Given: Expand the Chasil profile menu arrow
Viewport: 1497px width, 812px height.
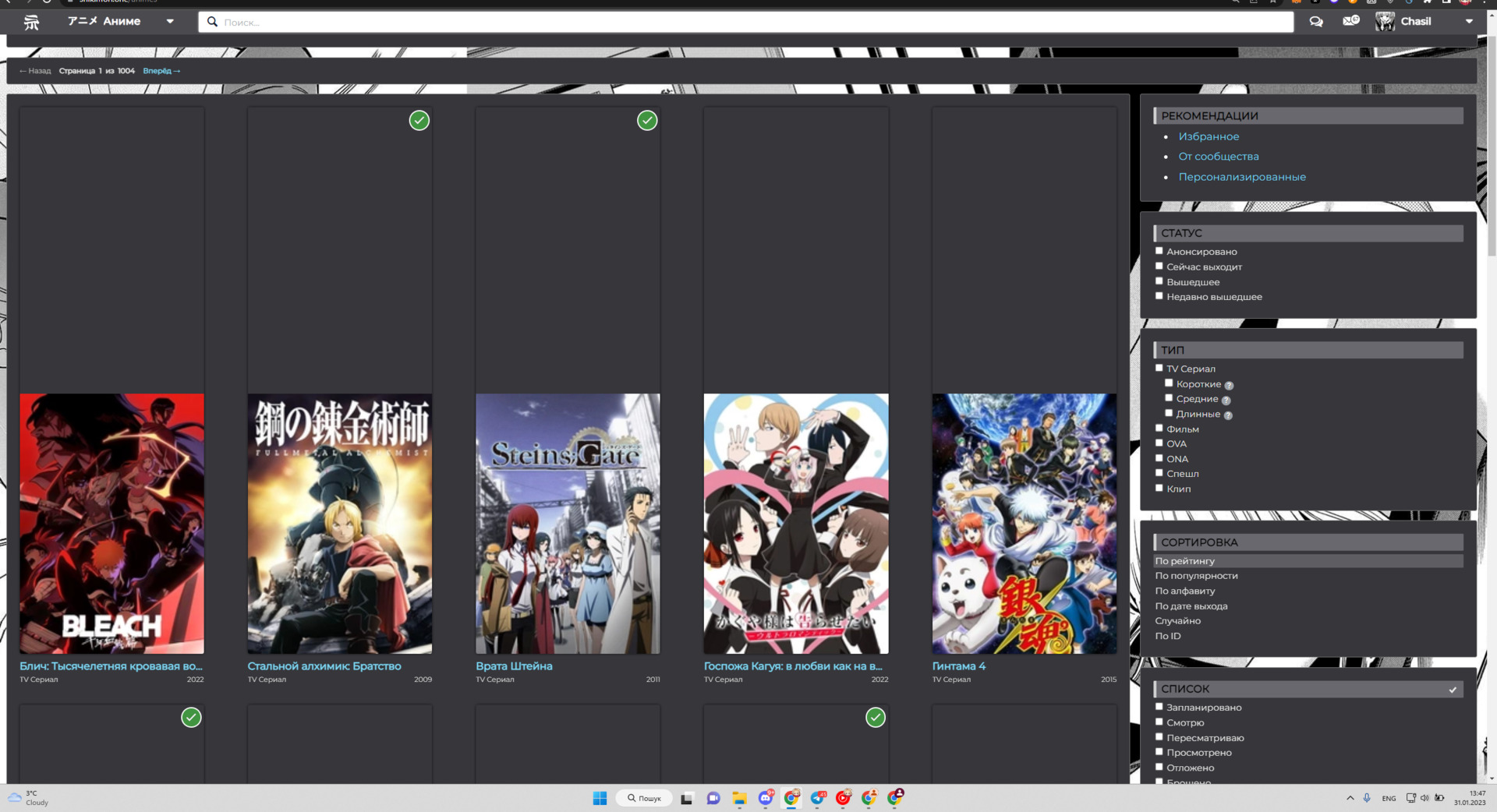Looking at the screenshot, I should 1469,22.
